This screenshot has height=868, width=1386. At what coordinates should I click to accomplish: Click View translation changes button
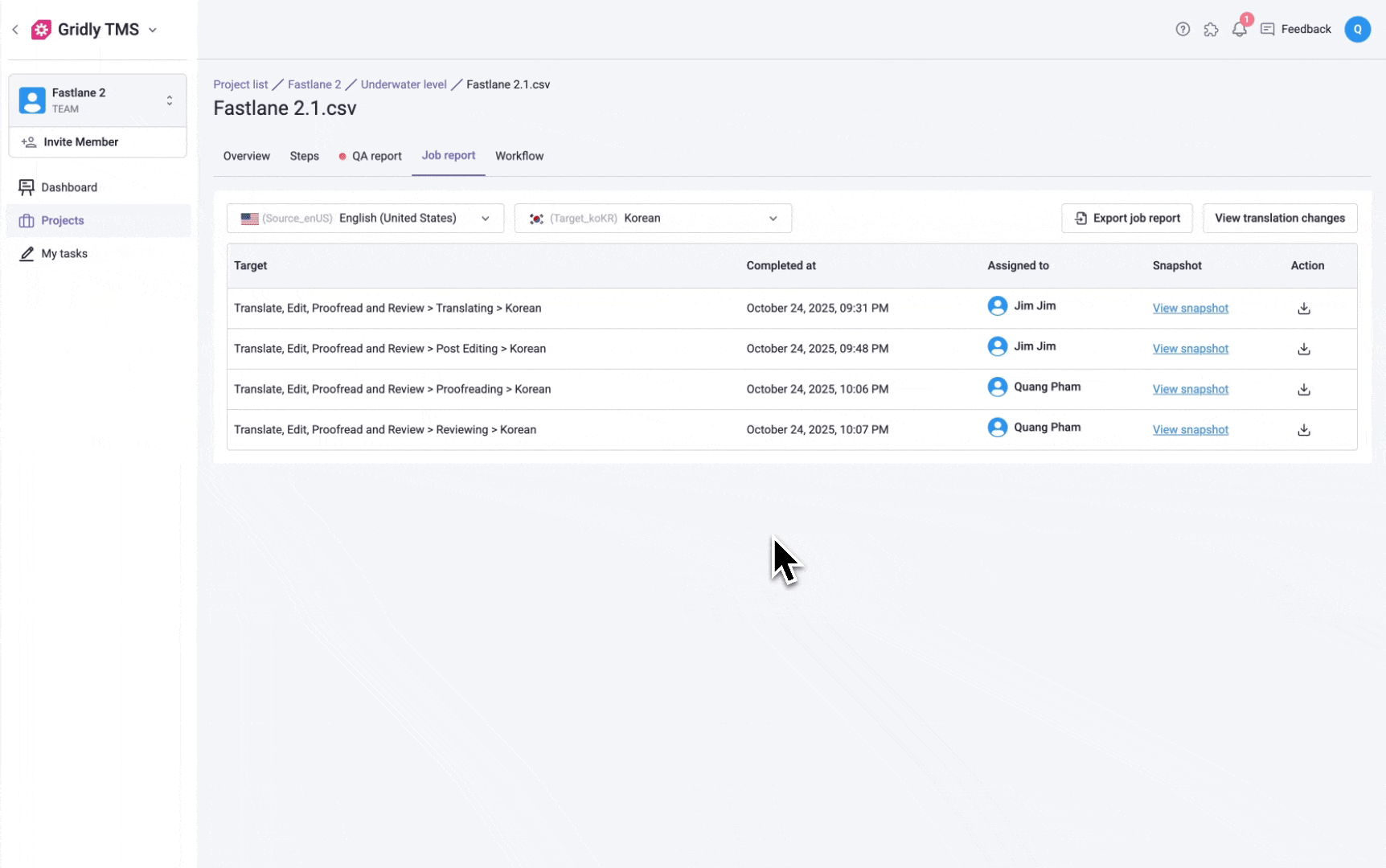click(1279, 219)
